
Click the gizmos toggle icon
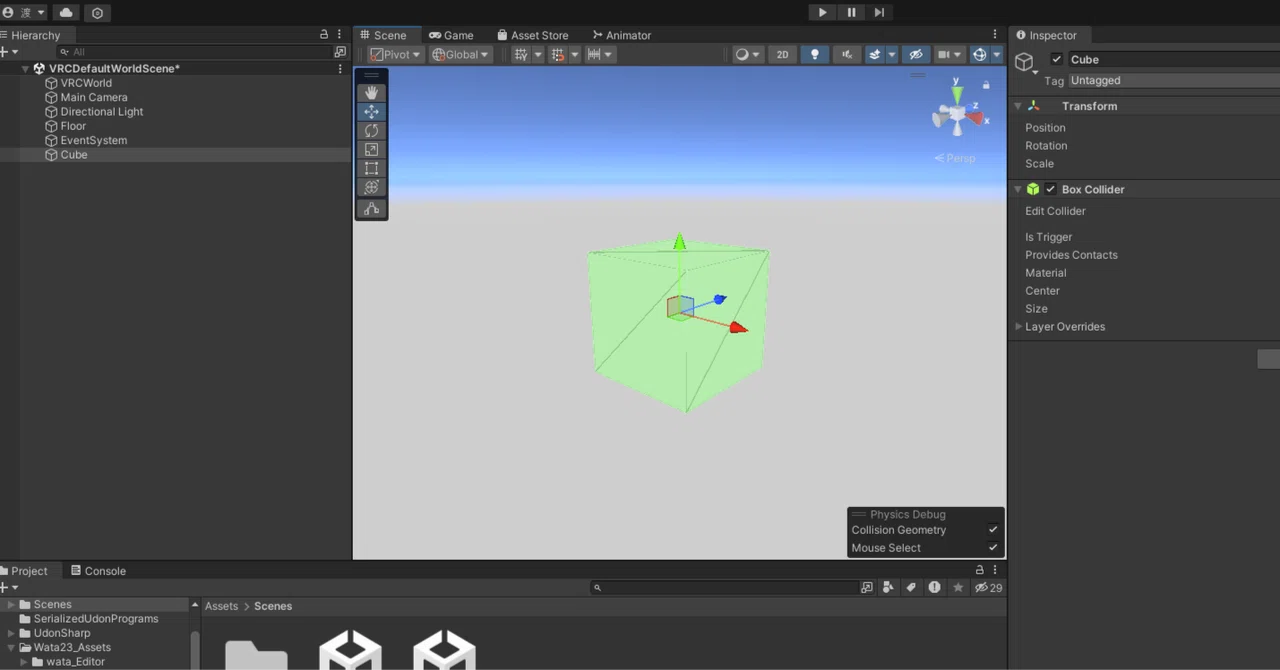point(980,55)
